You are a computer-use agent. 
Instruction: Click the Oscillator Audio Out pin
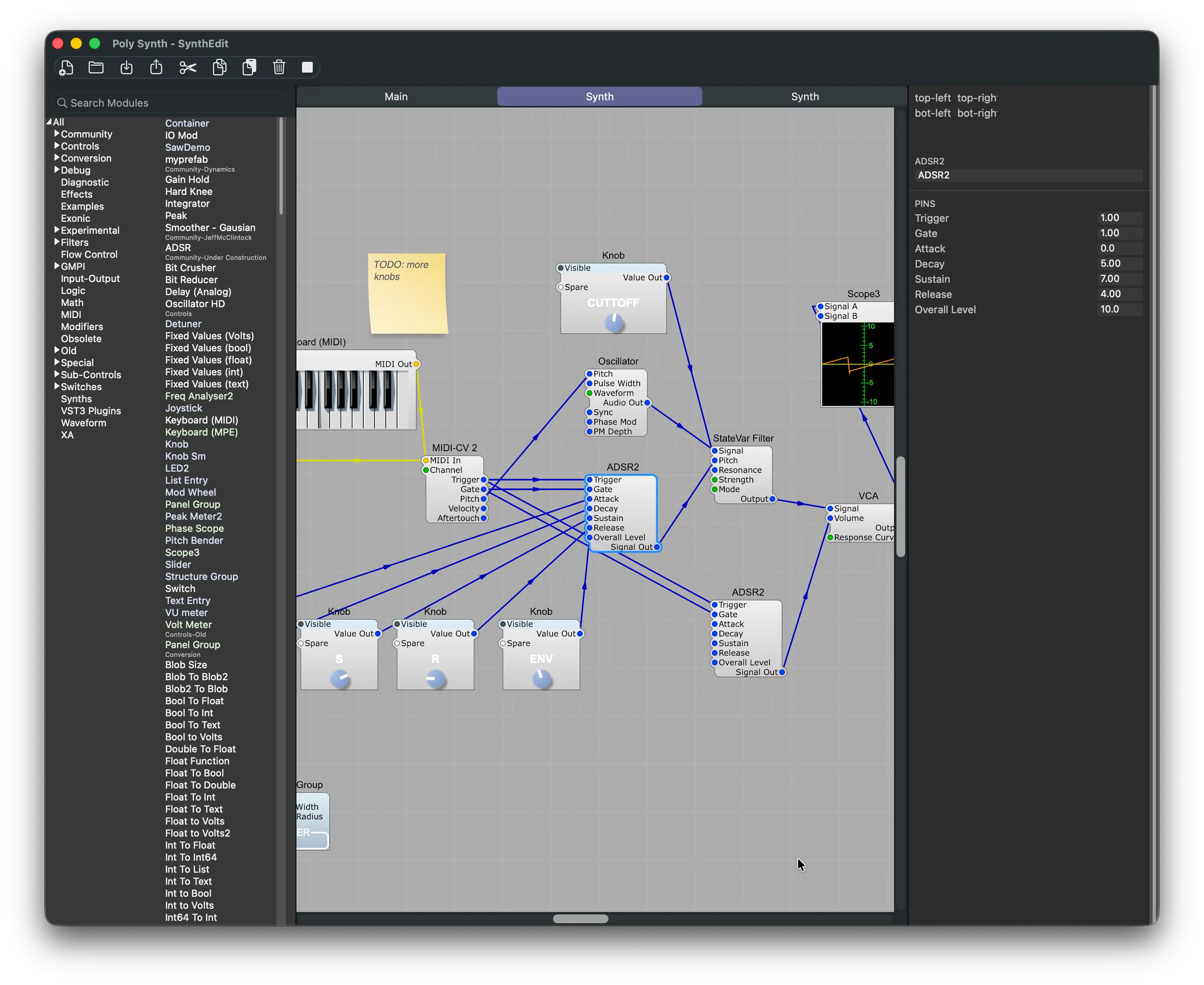pyautogui.click(x=647, y=403)
